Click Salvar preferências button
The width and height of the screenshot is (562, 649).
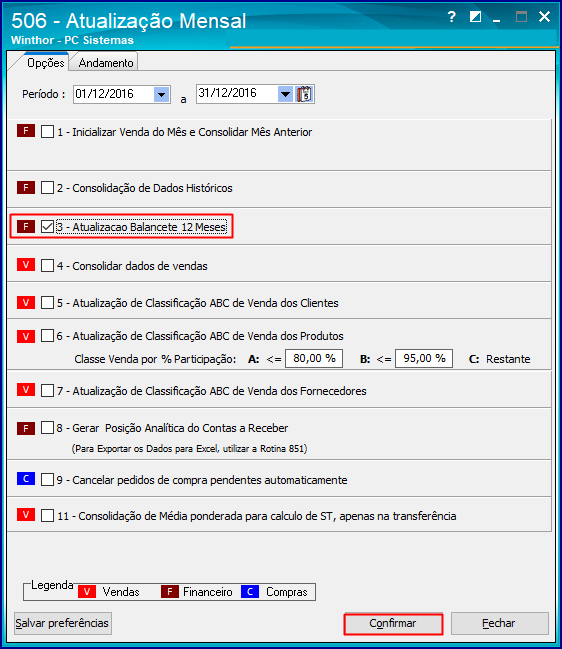(x=62, y=623)
